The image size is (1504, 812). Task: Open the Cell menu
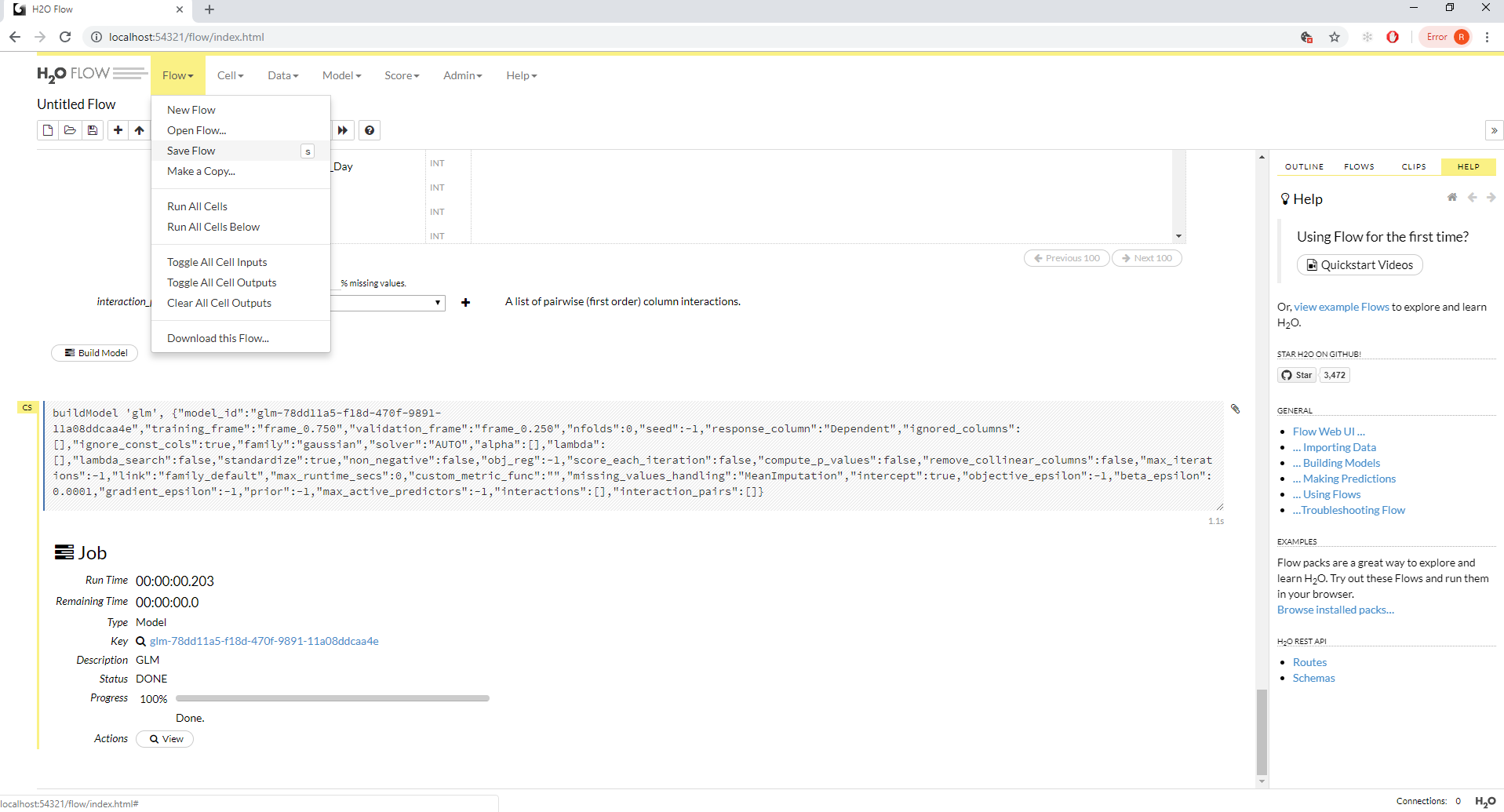(231, 75)
